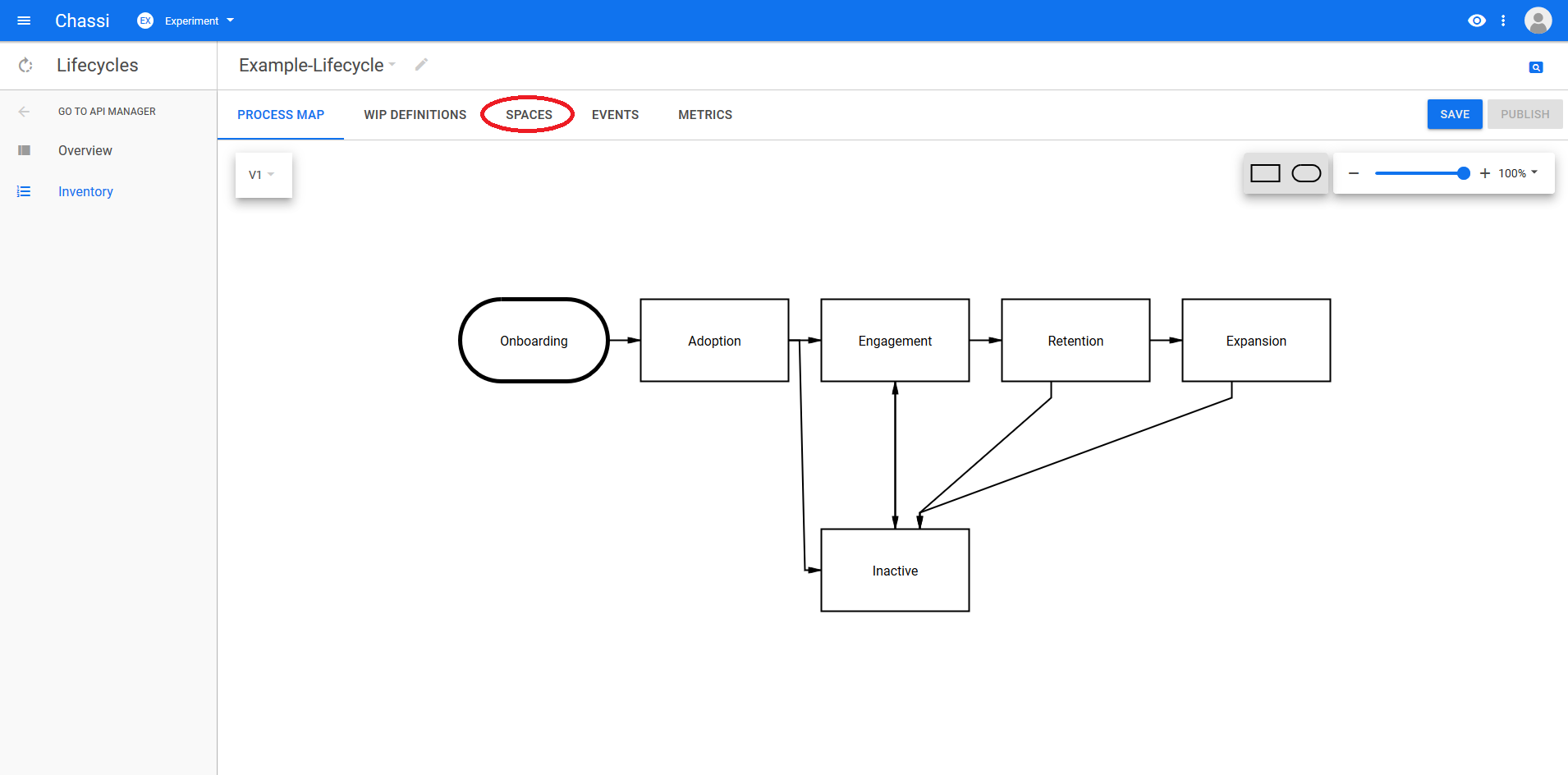Go to API Manager link

pos(107,112)
